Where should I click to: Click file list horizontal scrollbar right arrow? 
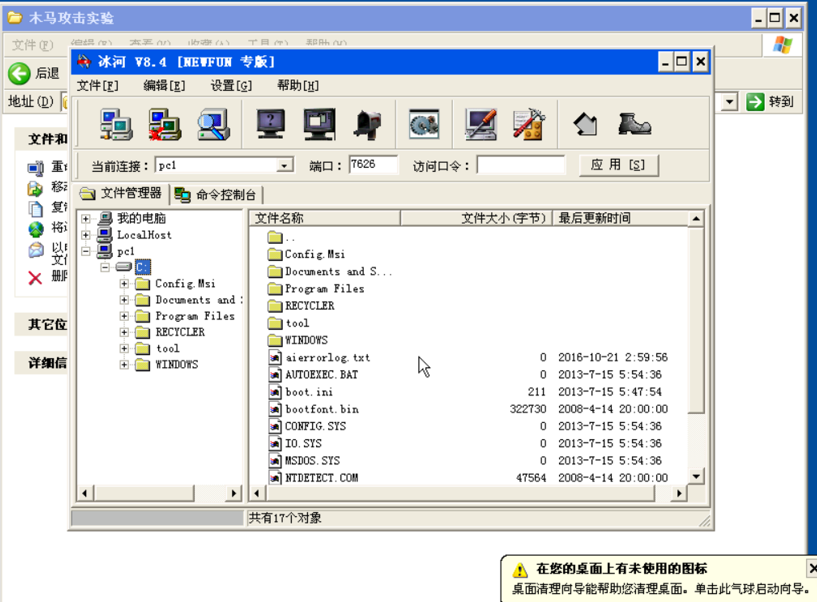point(679,493)
